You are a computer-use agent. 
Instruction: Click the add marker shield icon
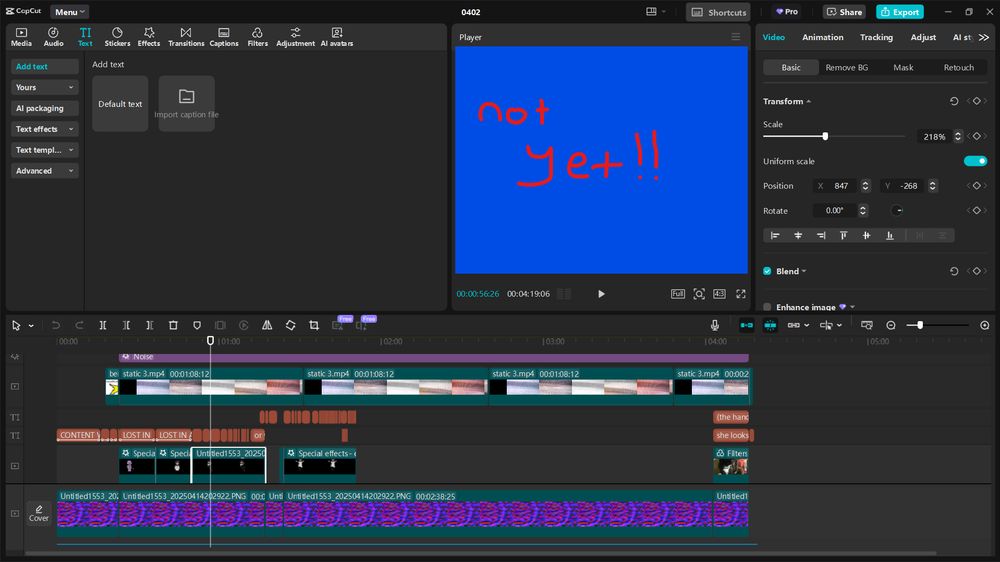click(196, 325)
